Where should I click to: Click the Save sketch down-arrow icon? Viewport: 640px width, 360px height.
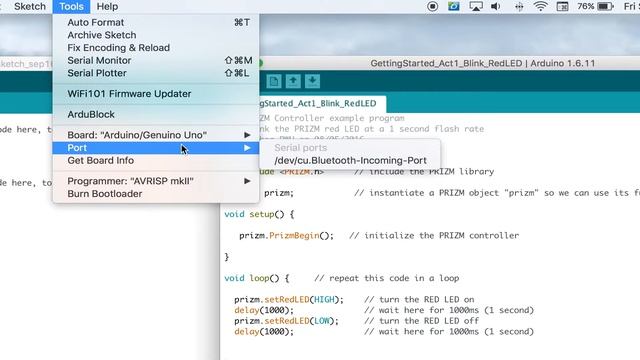coord(312,81)
